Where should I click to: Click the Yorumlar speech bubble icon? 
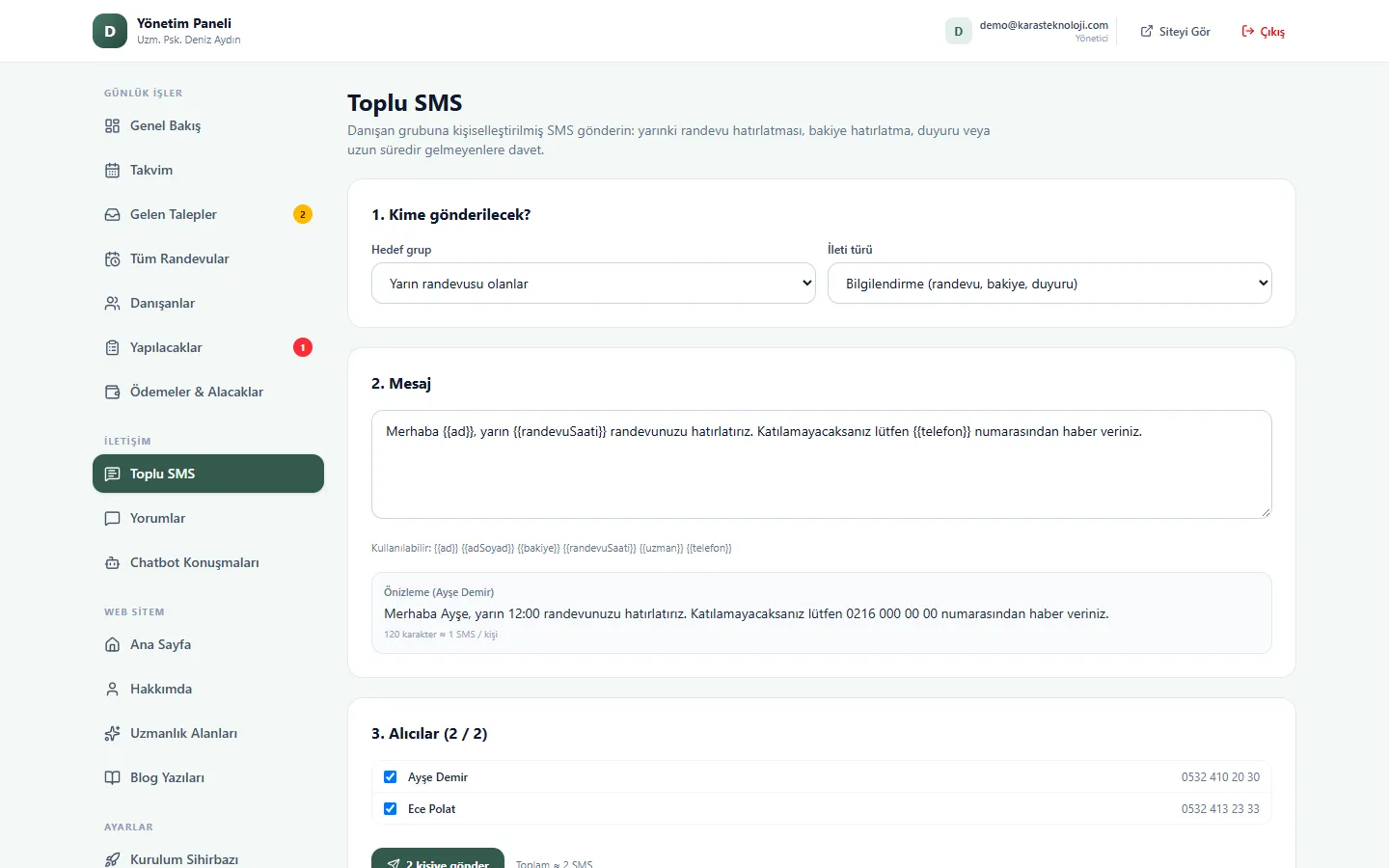(x=112, y=518)
